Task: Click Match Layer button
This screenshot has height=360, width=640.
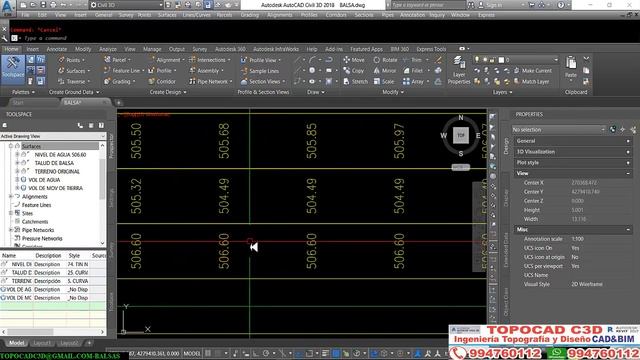Action: point(531,82)
